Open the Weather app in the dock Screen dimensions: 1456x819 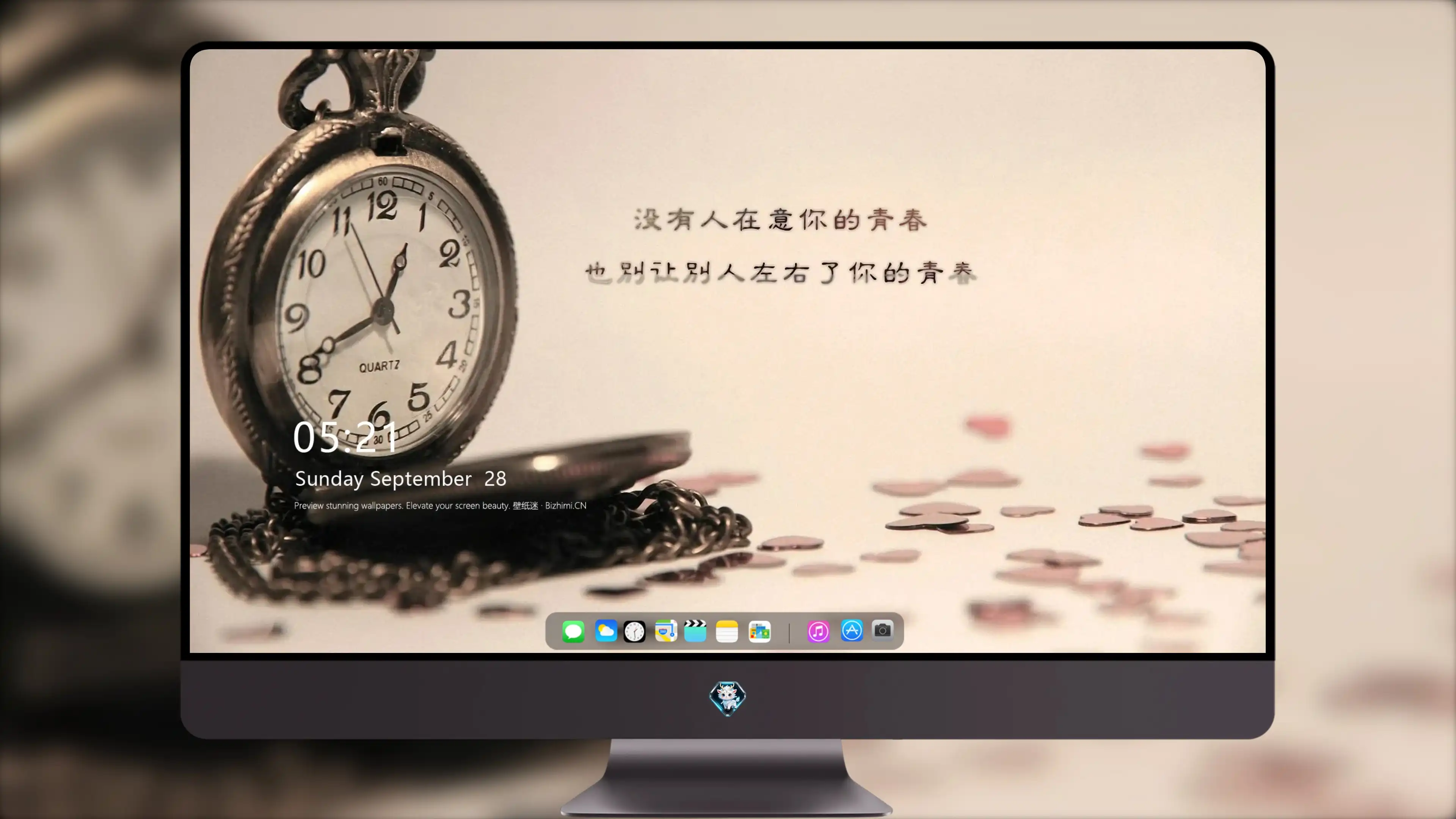tap(606, 631)
